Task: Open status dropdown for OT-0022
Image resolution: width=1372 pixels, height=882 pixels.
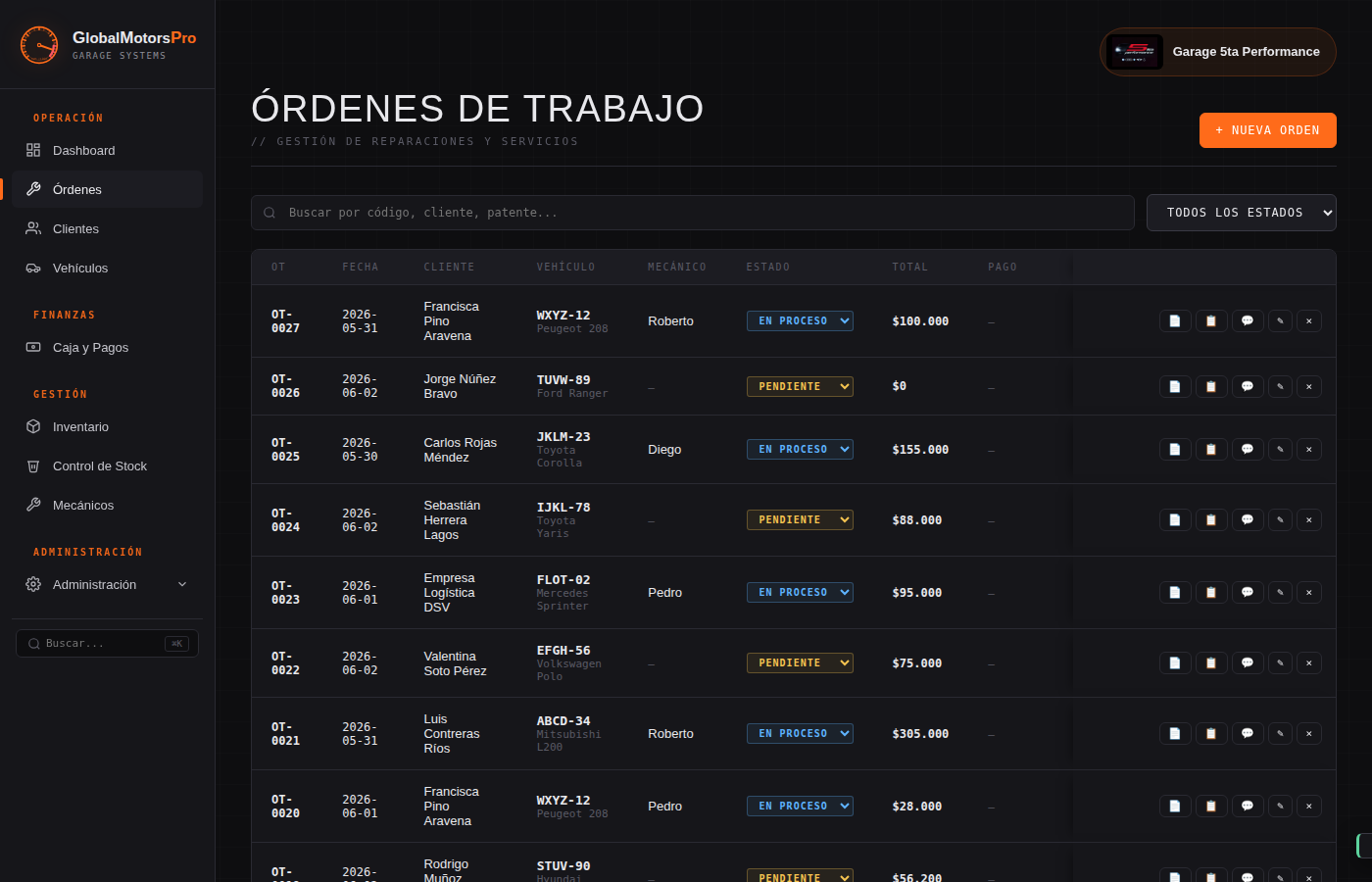Action: (800, 662)
